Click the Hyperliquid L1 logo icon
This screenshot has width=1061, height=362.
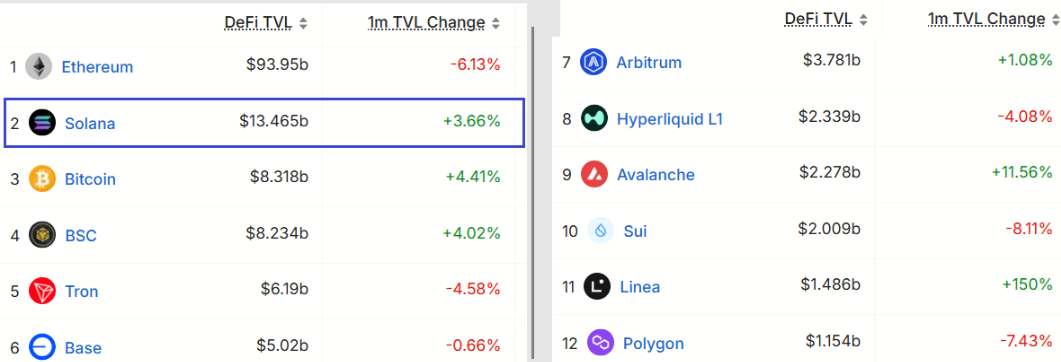(594, 118)
